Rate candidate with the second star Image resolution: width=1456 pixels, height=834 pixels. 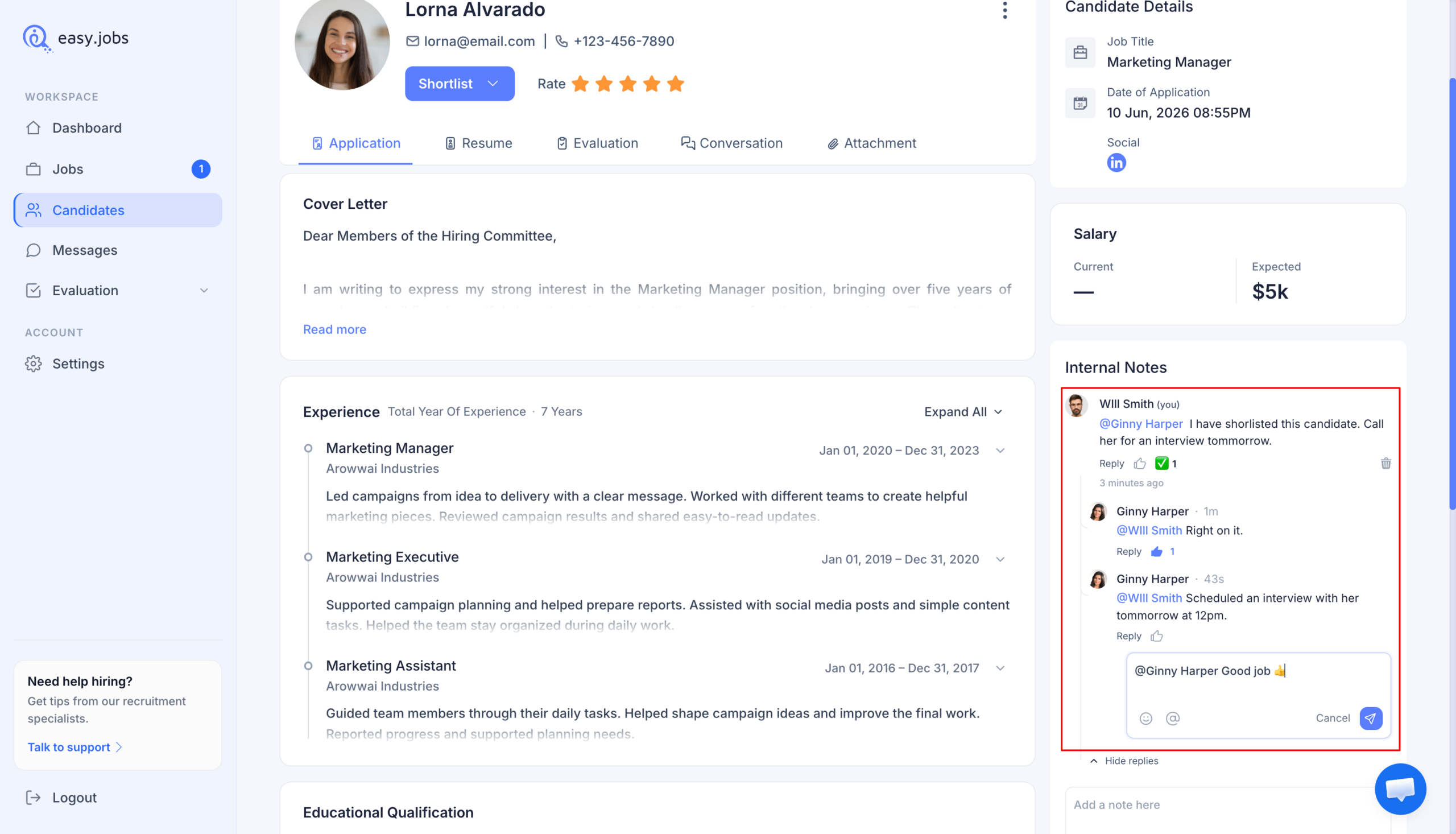604,84
